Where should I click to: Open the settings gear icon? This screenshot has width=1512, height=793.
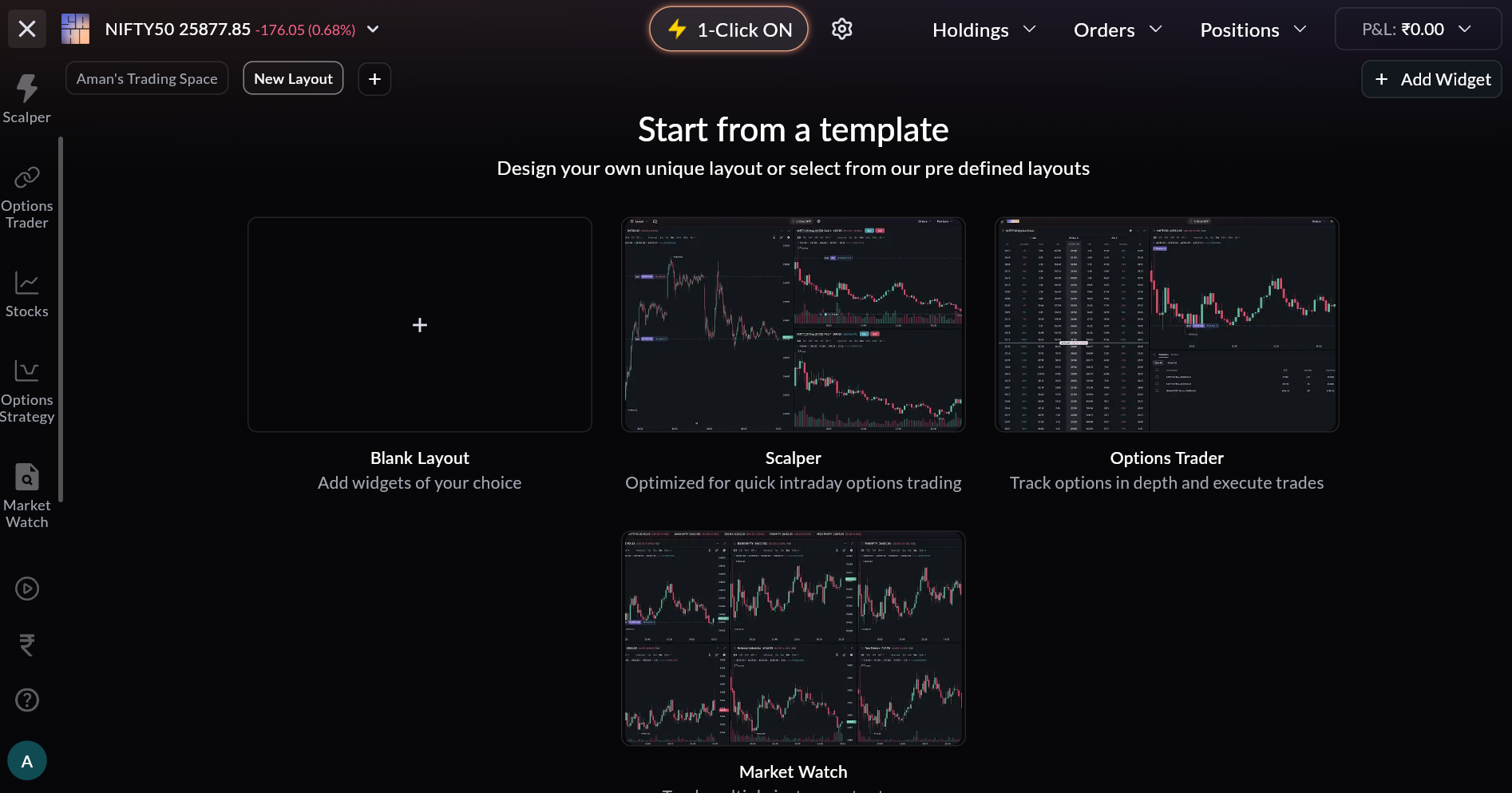841,30
